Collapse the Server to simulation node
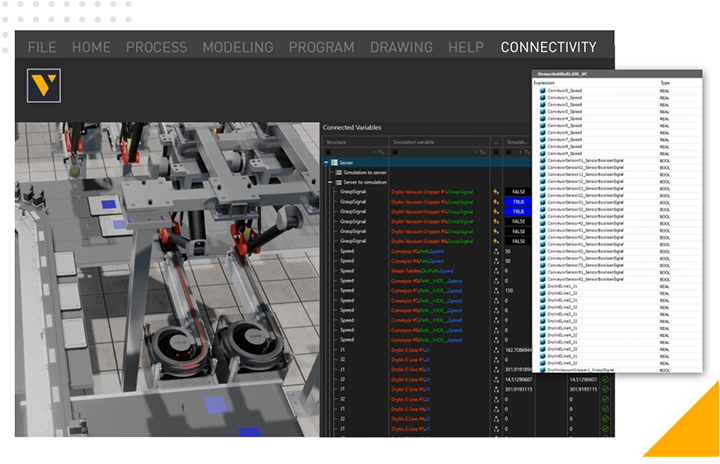Viewport: 720px width, 464px height. (329, 181)
